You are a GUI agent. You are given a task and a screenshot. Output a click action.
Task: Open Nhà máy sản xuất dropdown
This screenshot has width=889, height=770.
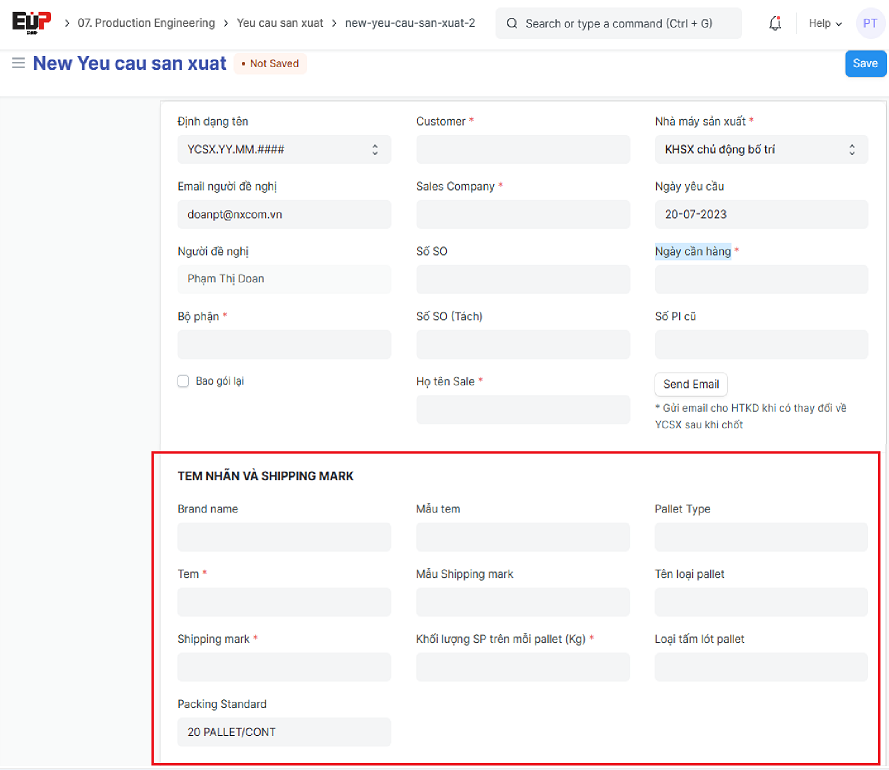point(761,150)
